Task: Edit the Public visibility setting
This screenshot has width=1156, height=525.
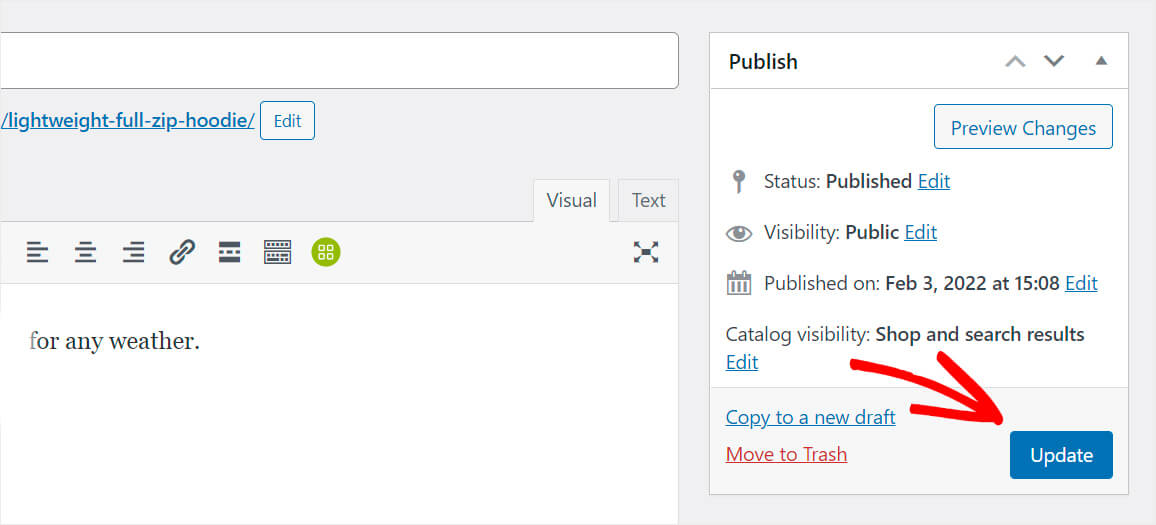Action: click(920, 232)
